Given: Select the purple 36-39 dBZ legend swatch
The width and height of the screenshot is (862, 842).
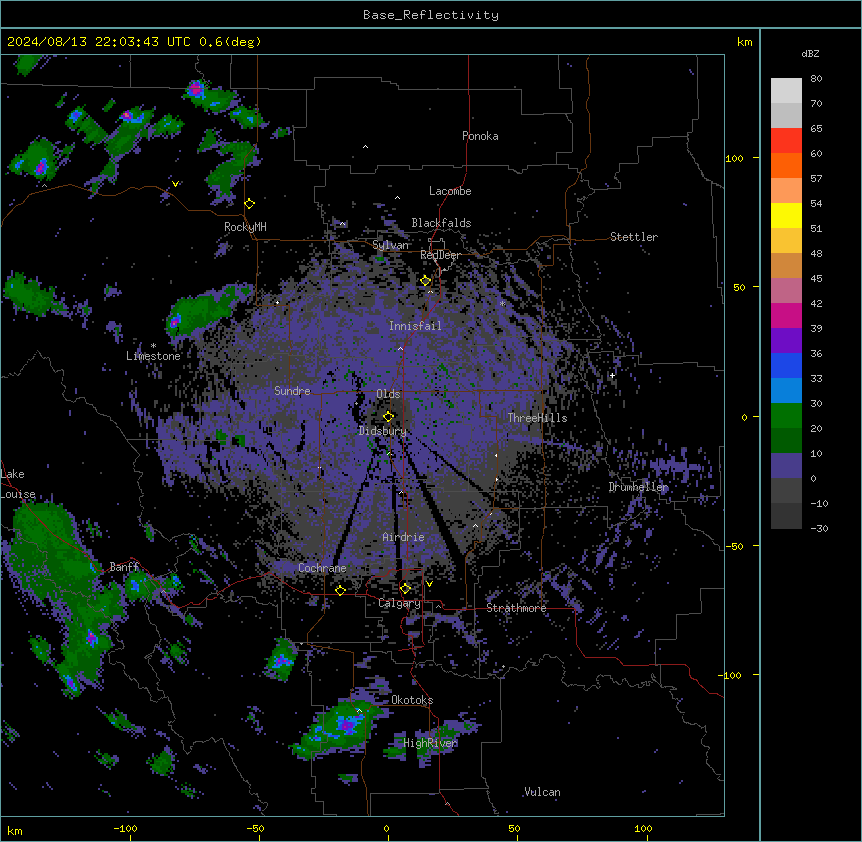Looking at the screenshot, I should pos(786,340).
